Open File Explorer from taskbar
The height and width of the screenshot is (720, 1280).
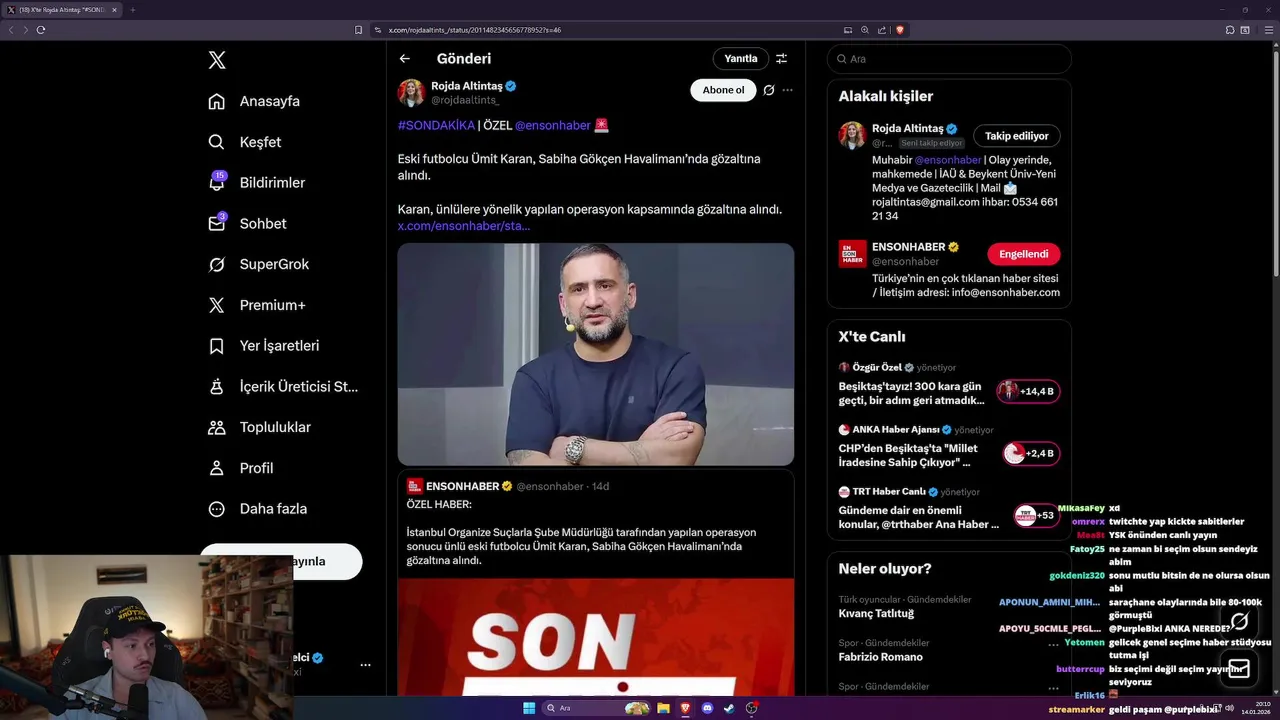point(663,708)
